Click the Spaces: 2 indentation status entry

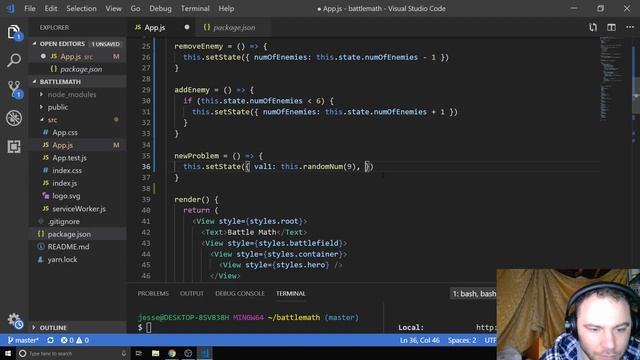pyautogui.click(x=462, y=340)
